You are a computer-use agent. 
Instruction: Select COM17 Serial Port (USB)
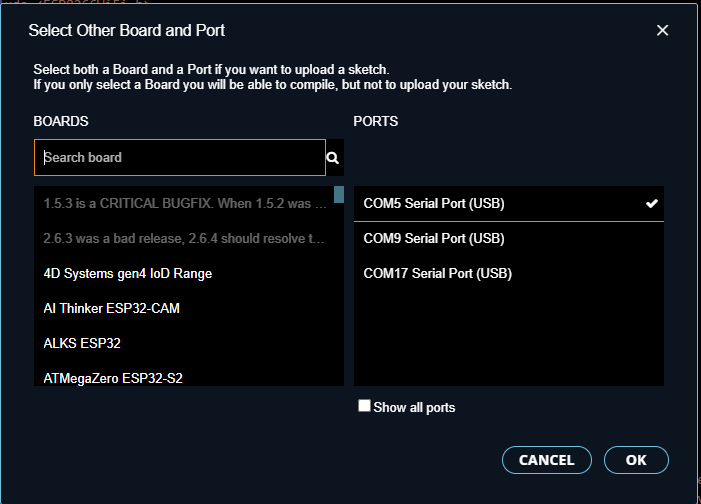tap(509, 273)
